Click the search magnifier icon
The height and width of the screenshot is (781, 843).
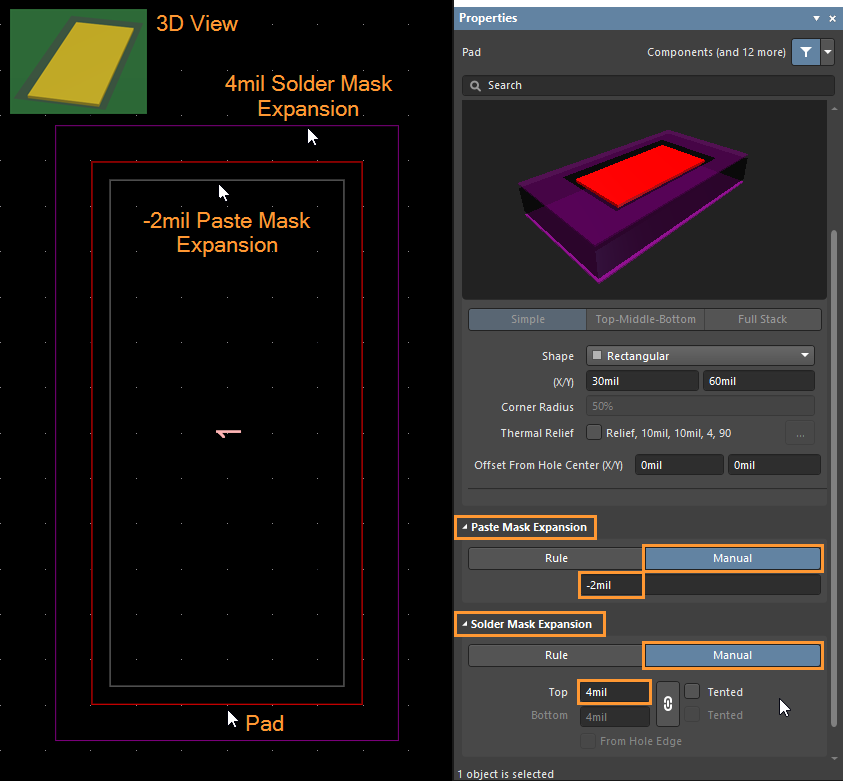[x=475, y=86]
